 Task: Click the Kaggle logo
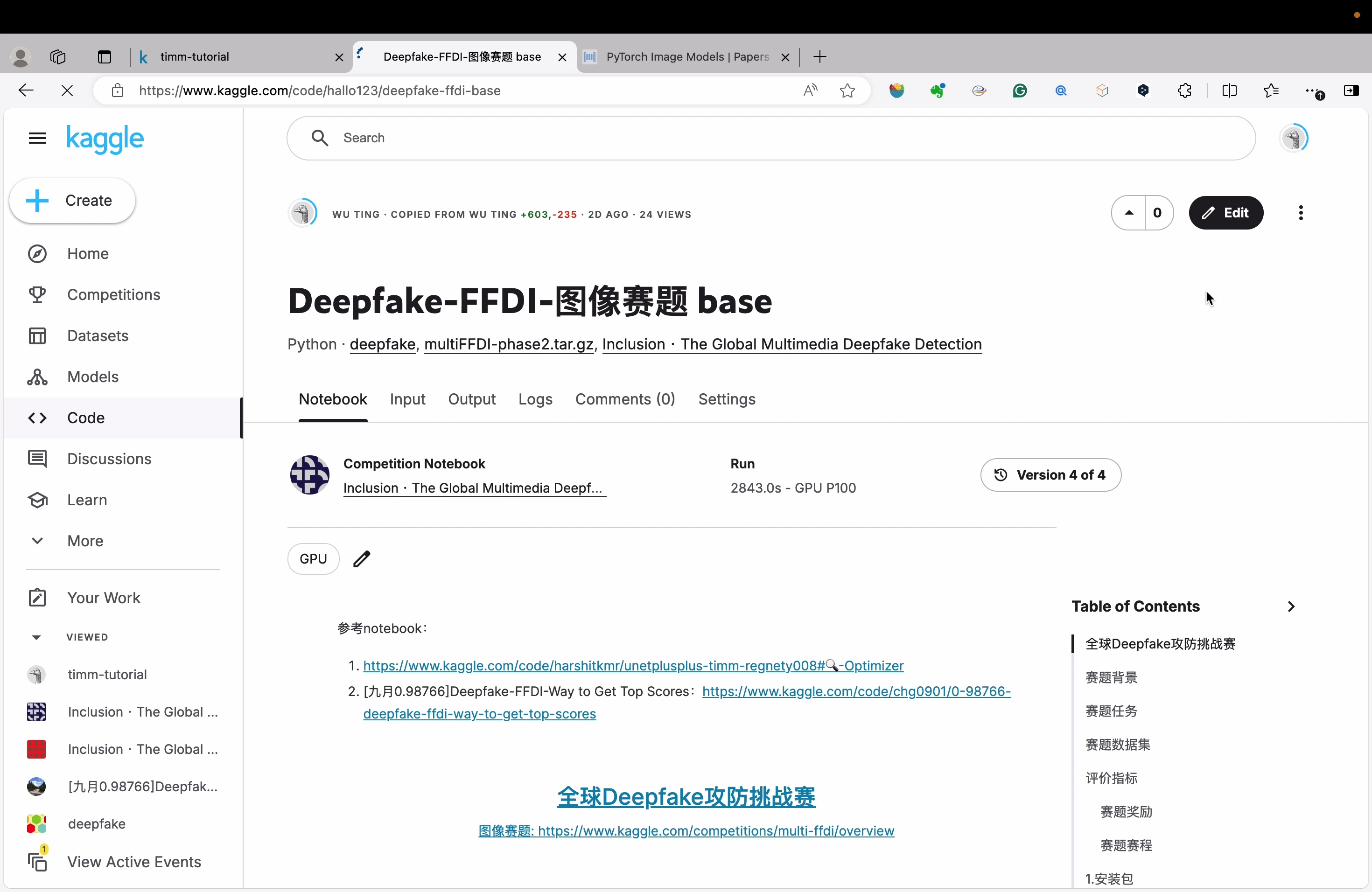coord(106,139)
